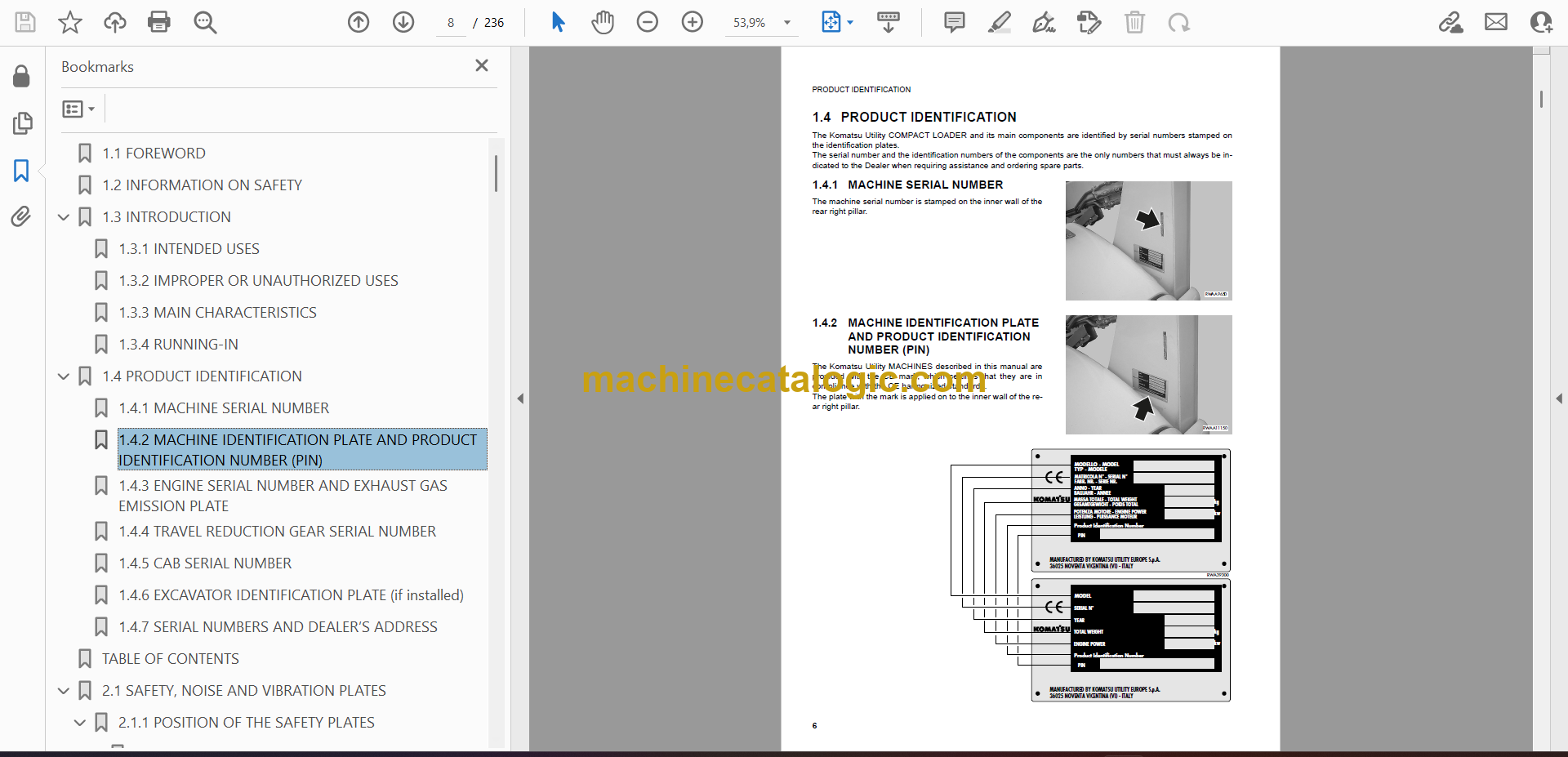This screenshot has height=757, width=1568.
Task: Open 1.4.4 TRAVEL REDUCTION GEAR bookmark
Action: click(277, 532)
